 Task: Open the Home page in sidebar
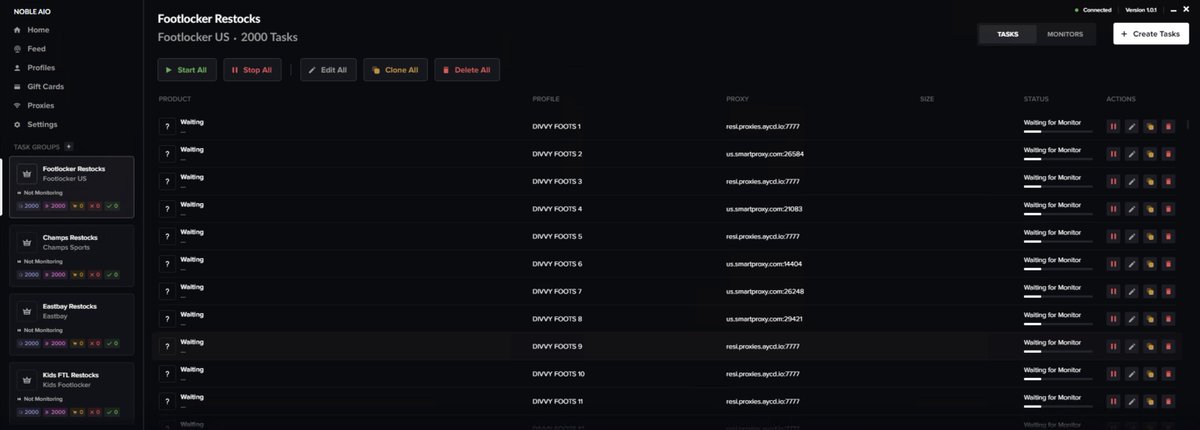(x=31, y=30)
